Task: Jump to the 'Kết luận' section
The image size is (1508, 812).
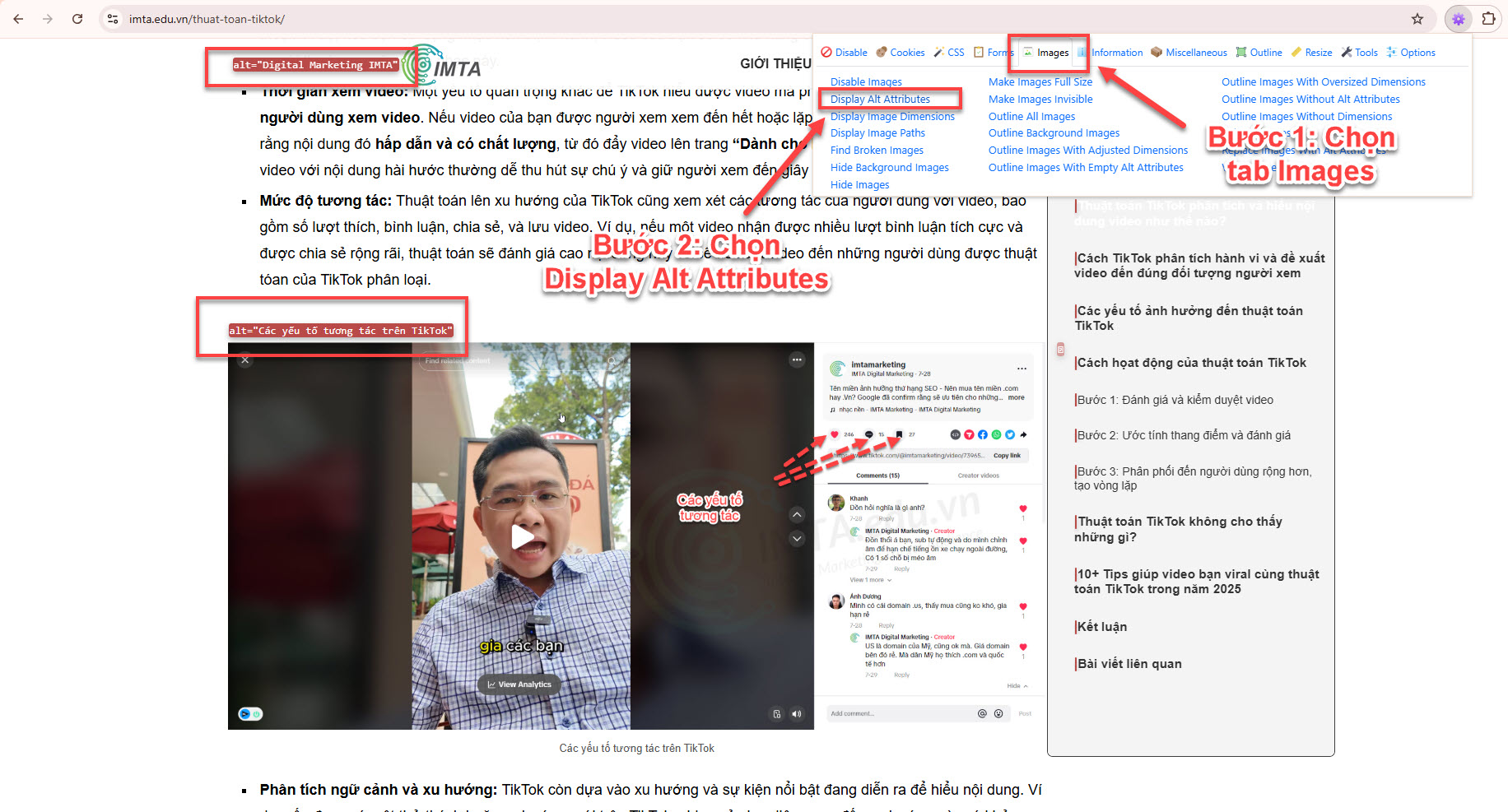Action: click(1101, 627)
